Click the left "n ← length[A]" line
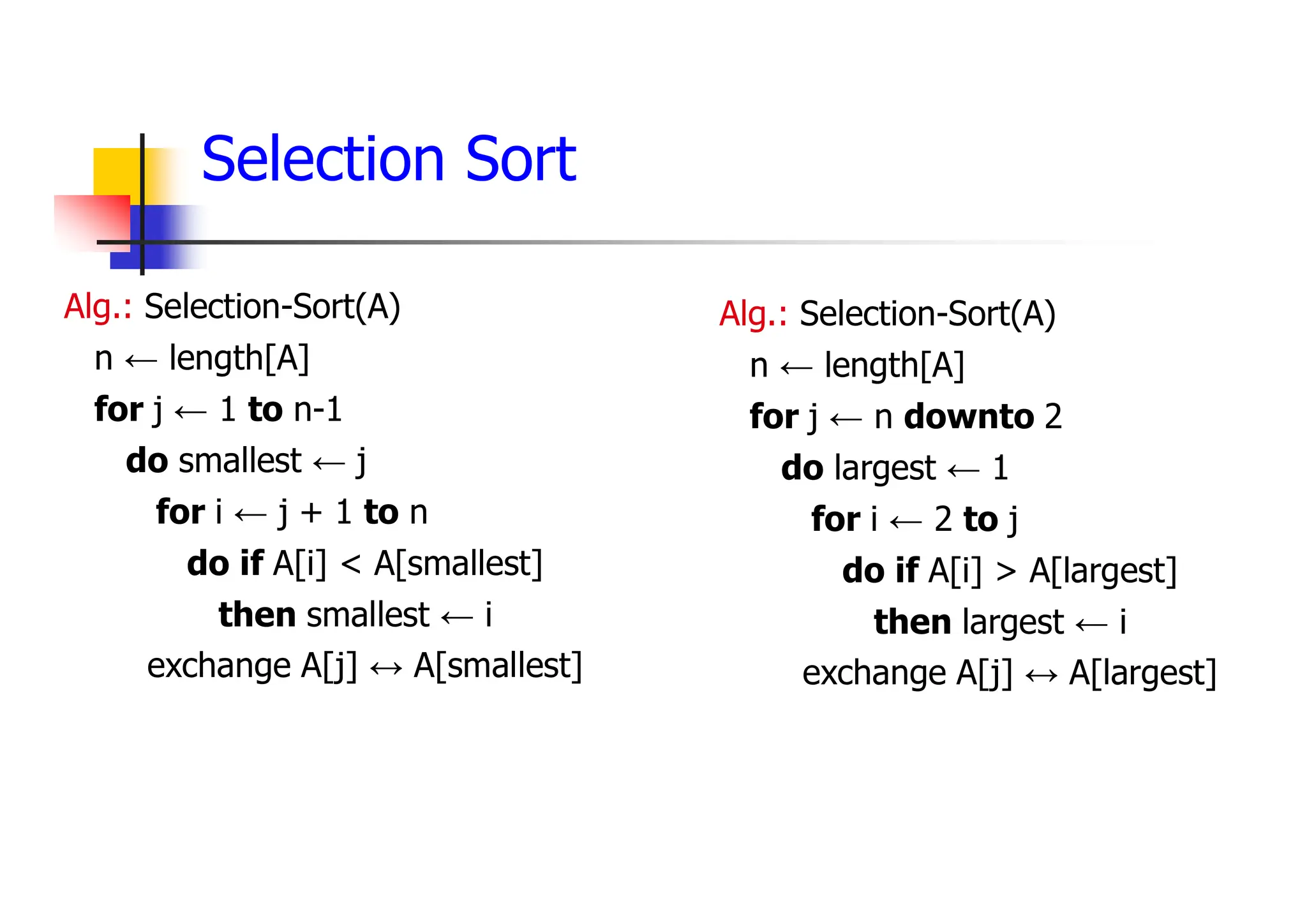The image size is (1307, 924). [202, 359]
